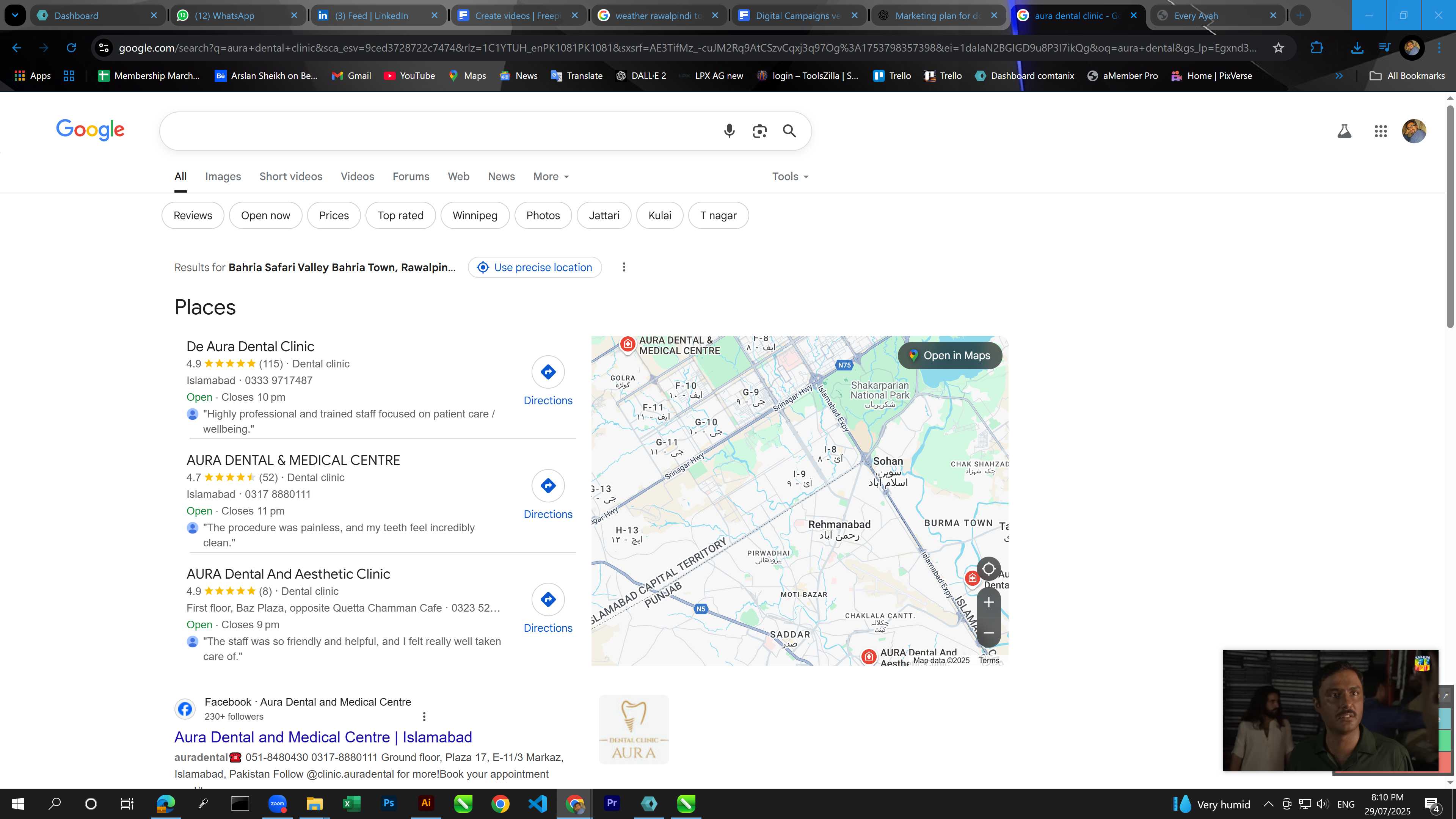Click Use precise location button
Viewport: 1456px width, 819px height.
535,267
